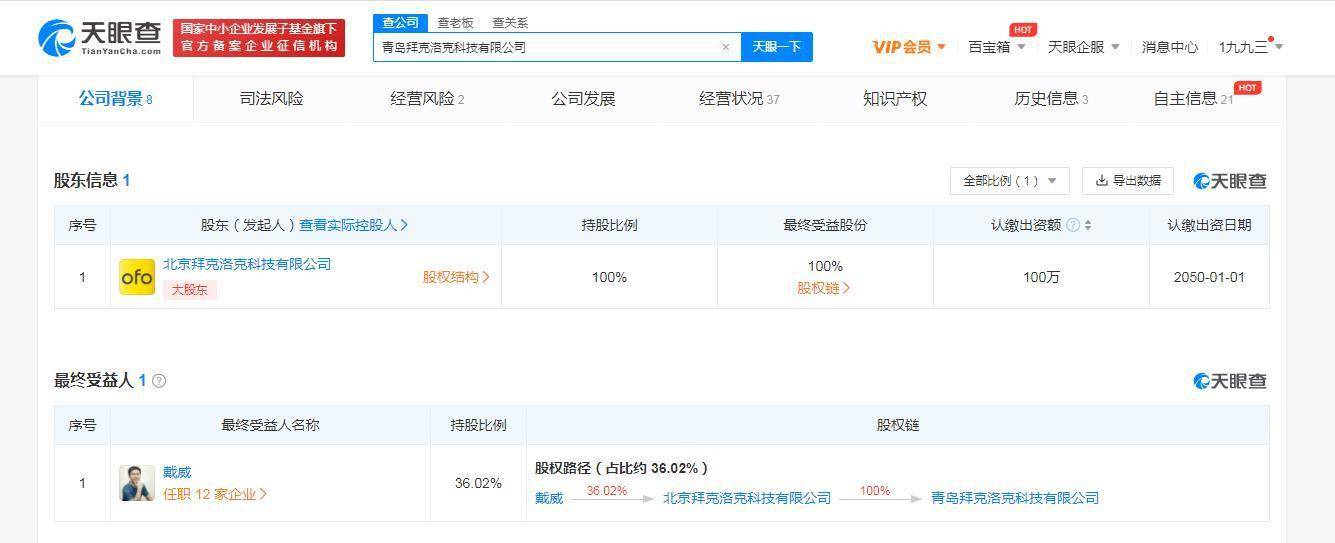Image resolution: width=1335 pixels, height=543 pixels.
Task: Open the 知识产权 tab
Action: click(895, 98)
